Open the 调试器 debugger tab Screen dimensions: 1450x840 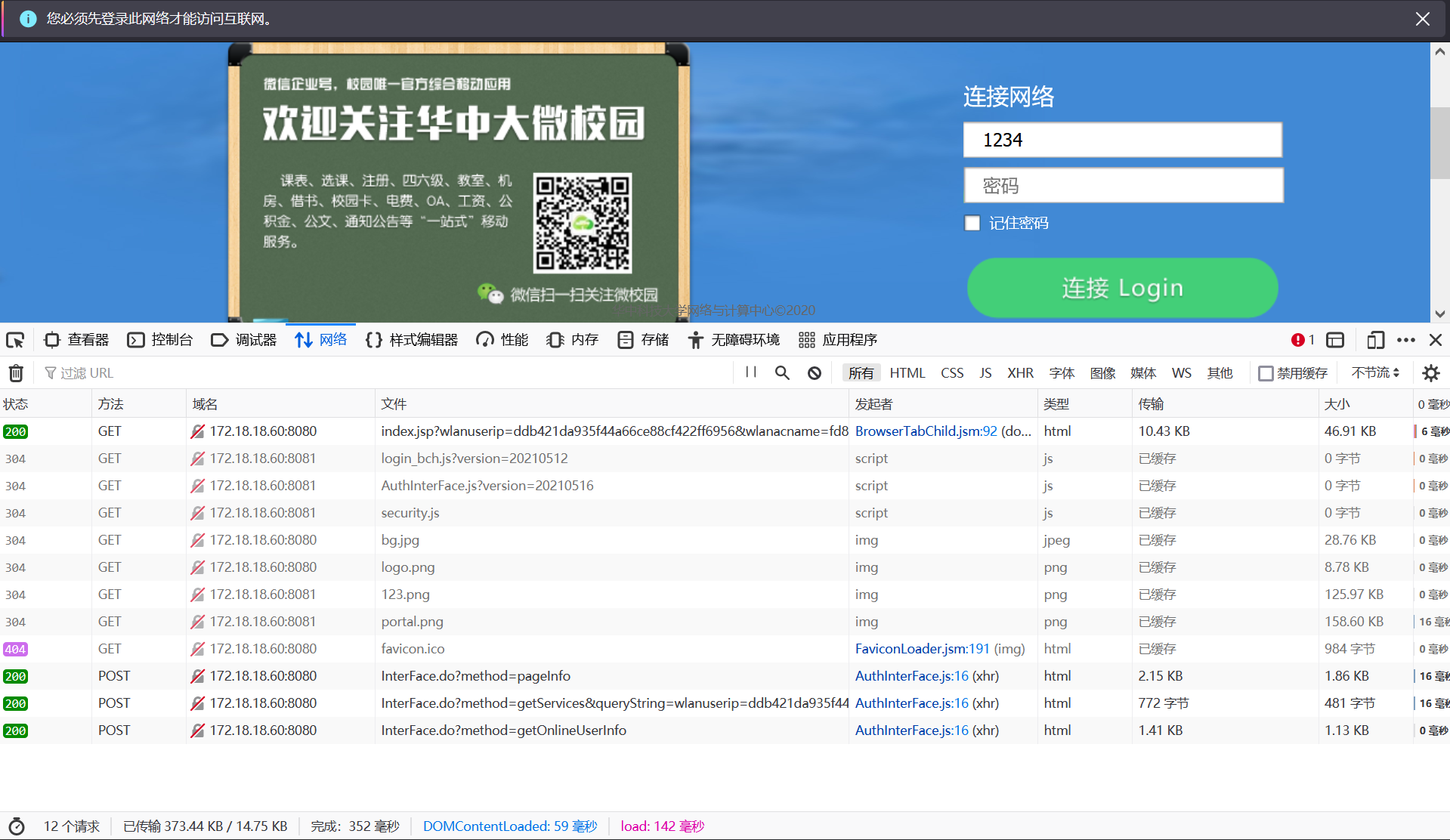point(244,340)
